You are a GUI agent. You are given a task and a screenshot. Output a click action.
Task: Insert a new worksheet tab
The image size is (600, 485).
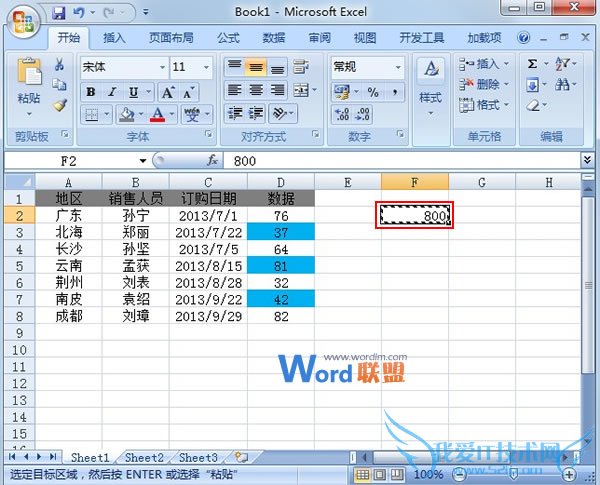[x=241, y=457]
